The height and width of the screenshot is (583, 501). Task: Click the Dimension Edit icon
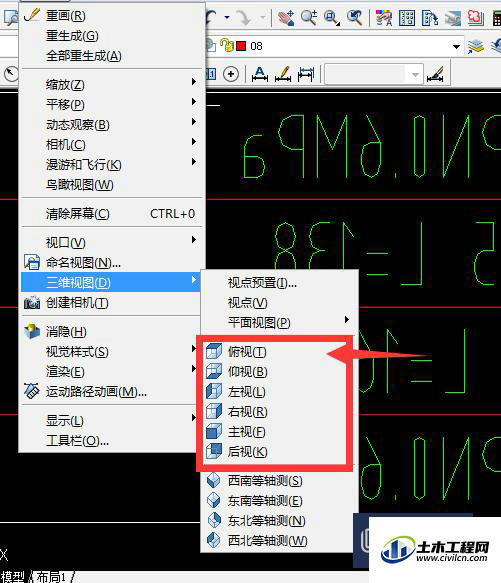[260, 74]
